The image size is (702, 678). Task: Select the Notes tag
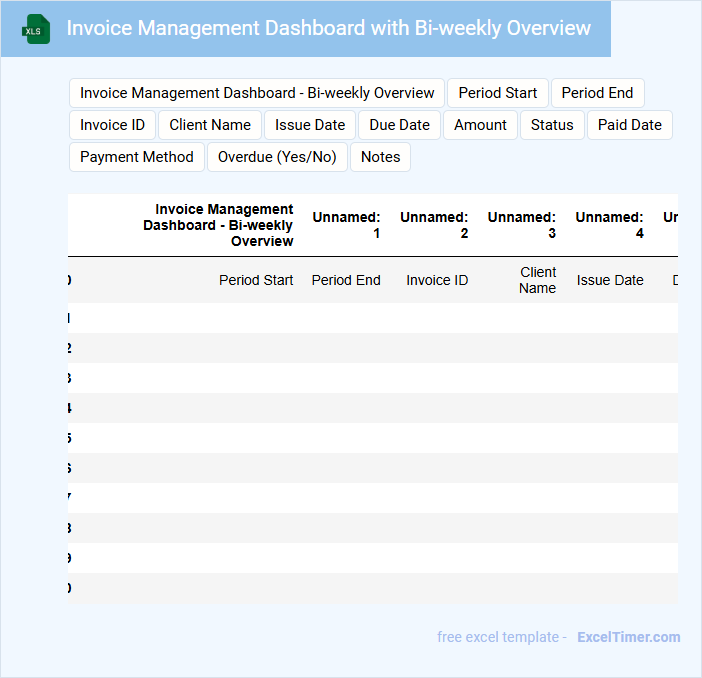(380, 157)
